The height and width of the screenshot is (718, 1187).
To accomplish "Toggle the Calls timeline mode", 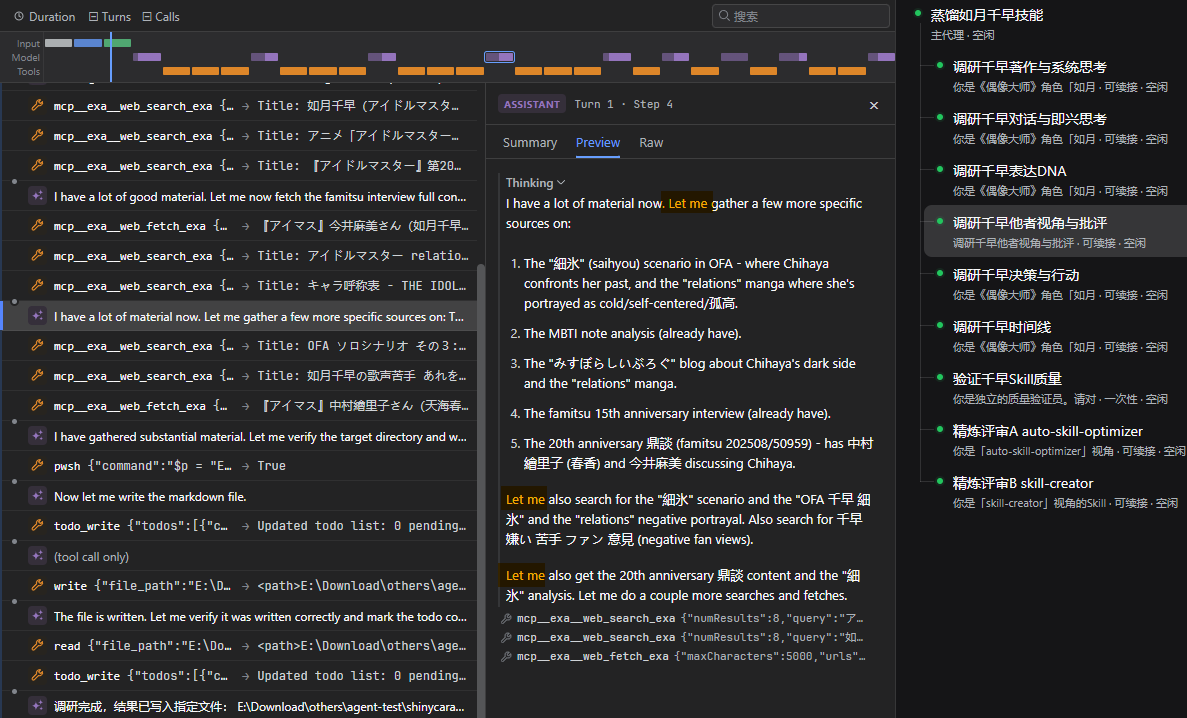I will coord(161,17).
